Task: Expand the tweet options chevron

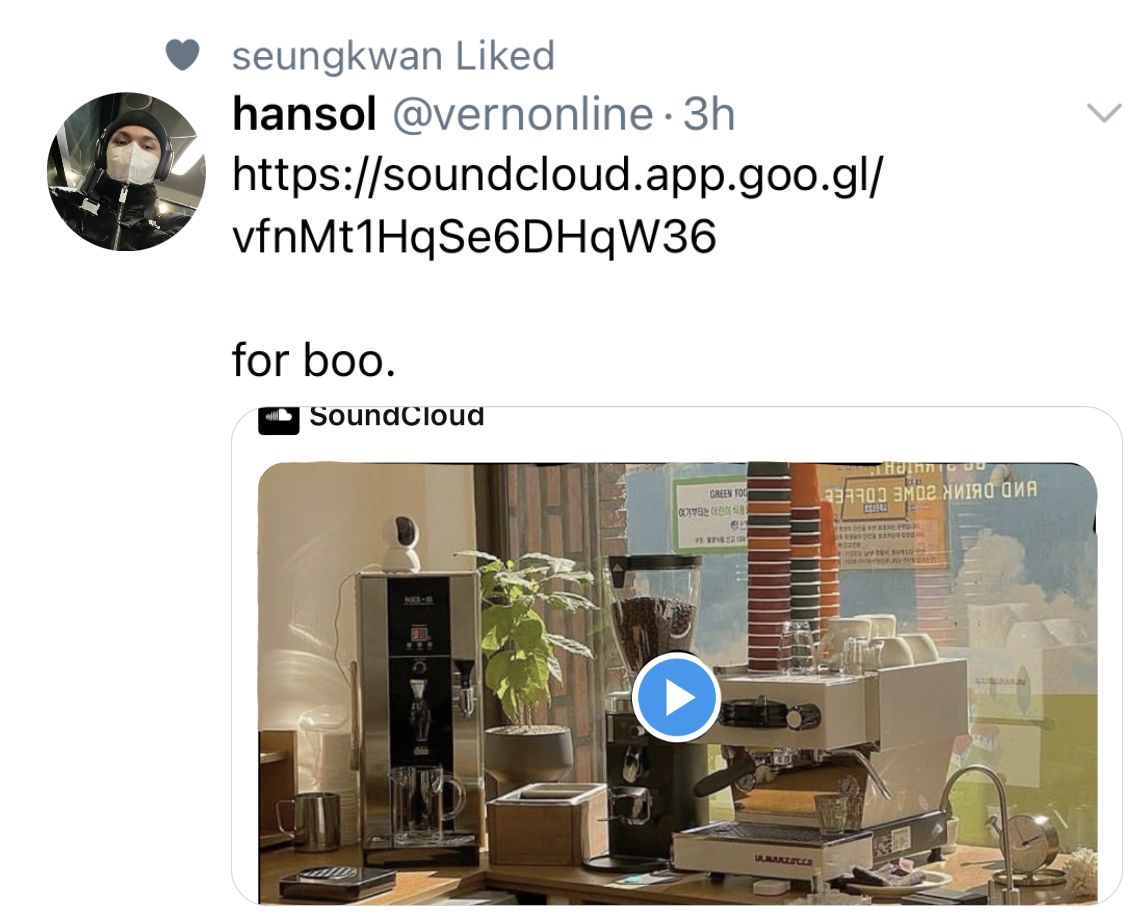Action: tap(1104, 113)
